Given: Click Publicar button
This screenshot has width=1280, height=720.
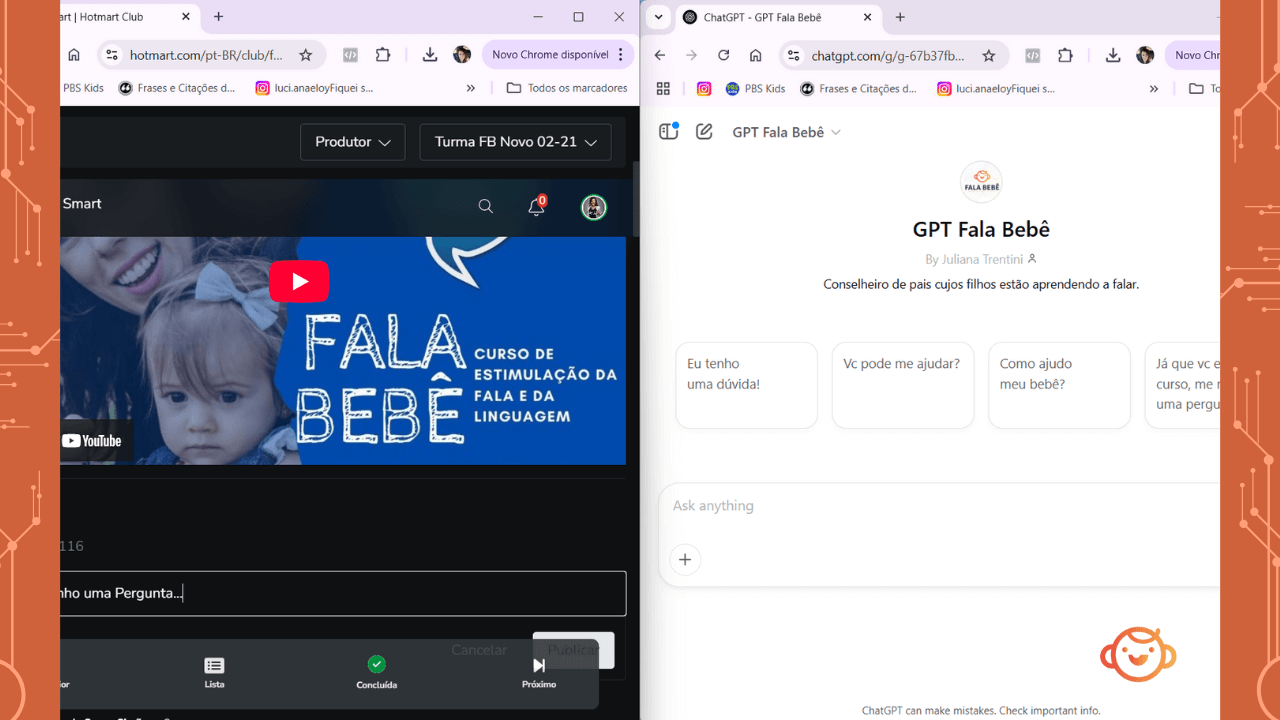Looking at the screenshot, I should (573, 650).
